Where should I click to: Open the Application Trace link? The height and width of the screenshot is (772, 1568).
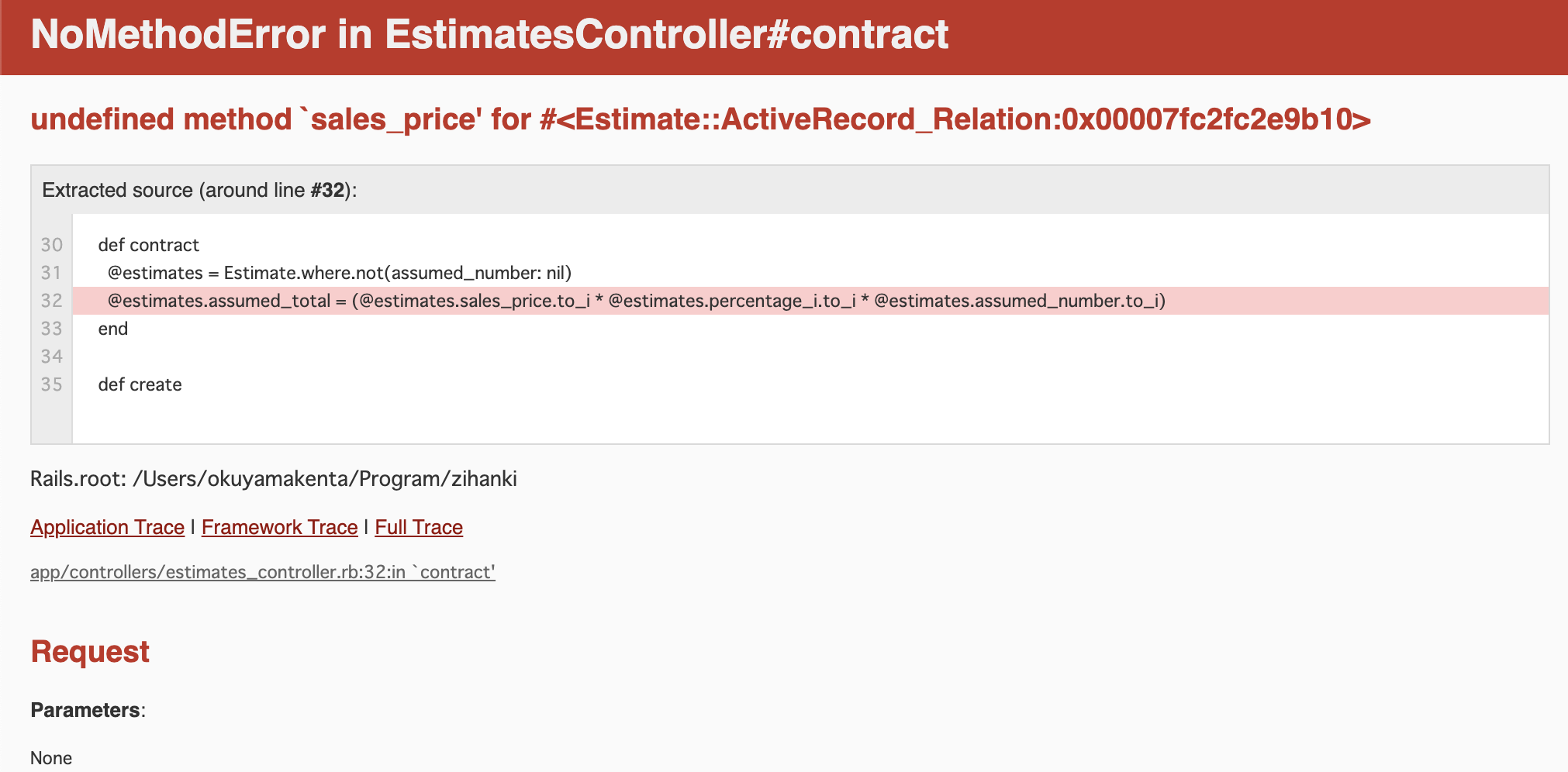point(107,527)
